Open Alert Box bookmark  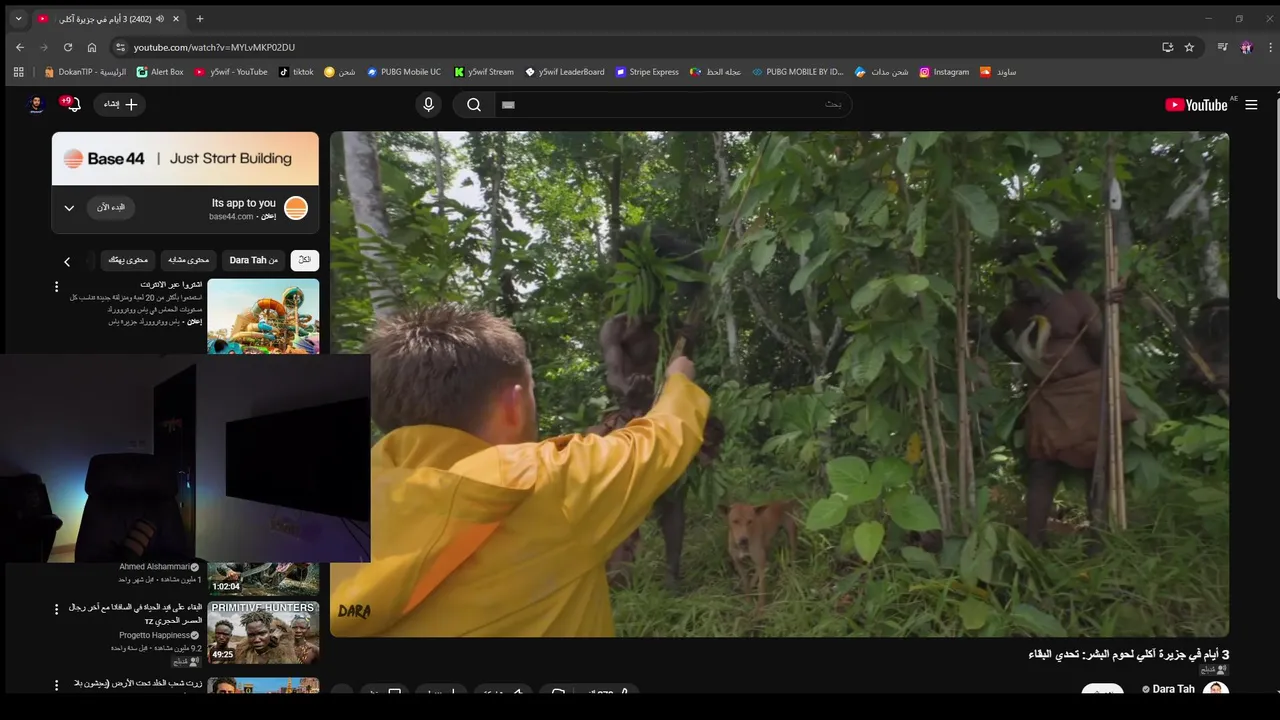[160, 72]
